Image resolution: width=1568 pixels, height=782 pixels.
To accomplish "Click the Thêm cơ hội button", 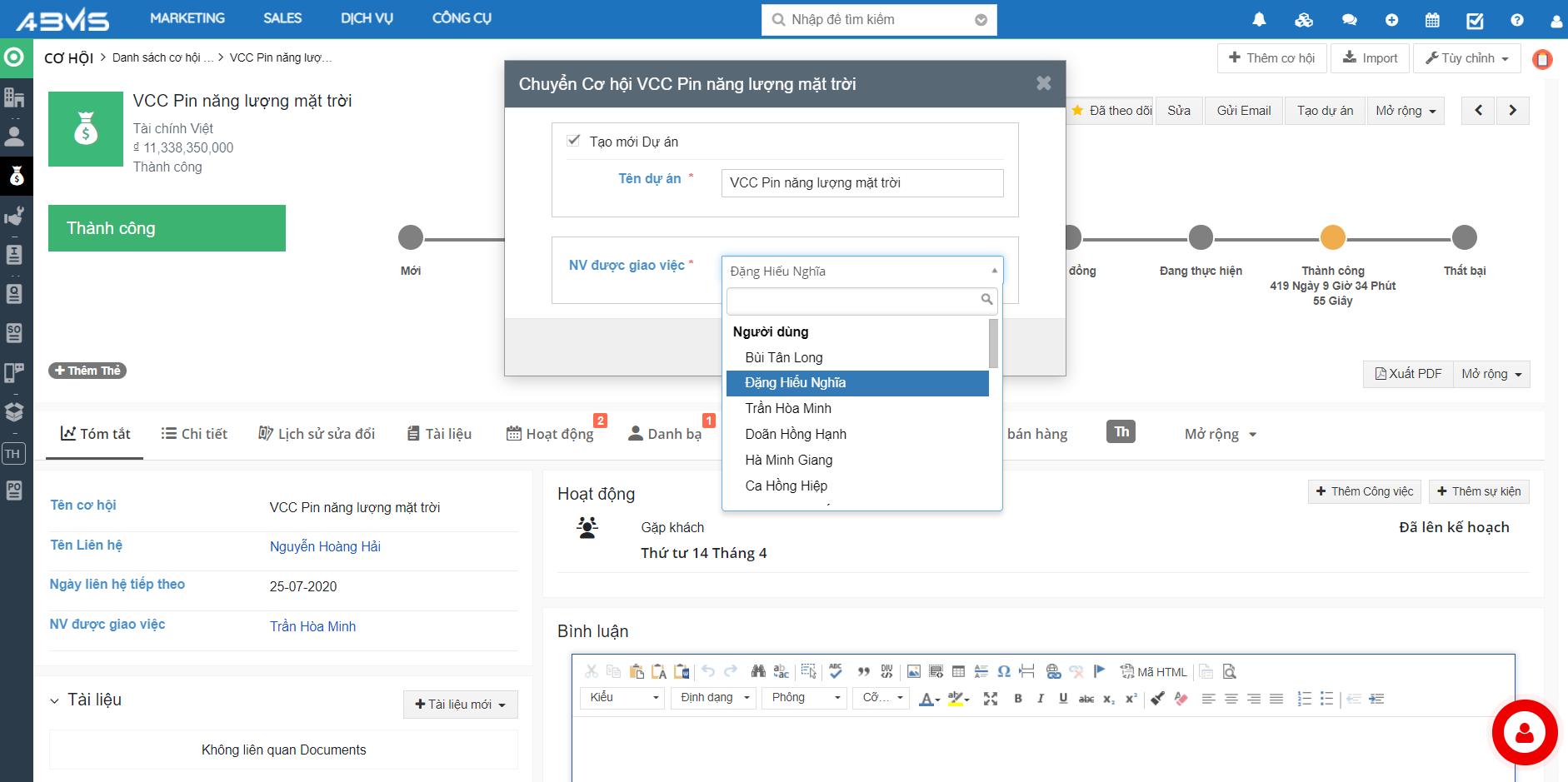I will [x=1271, y=58].
